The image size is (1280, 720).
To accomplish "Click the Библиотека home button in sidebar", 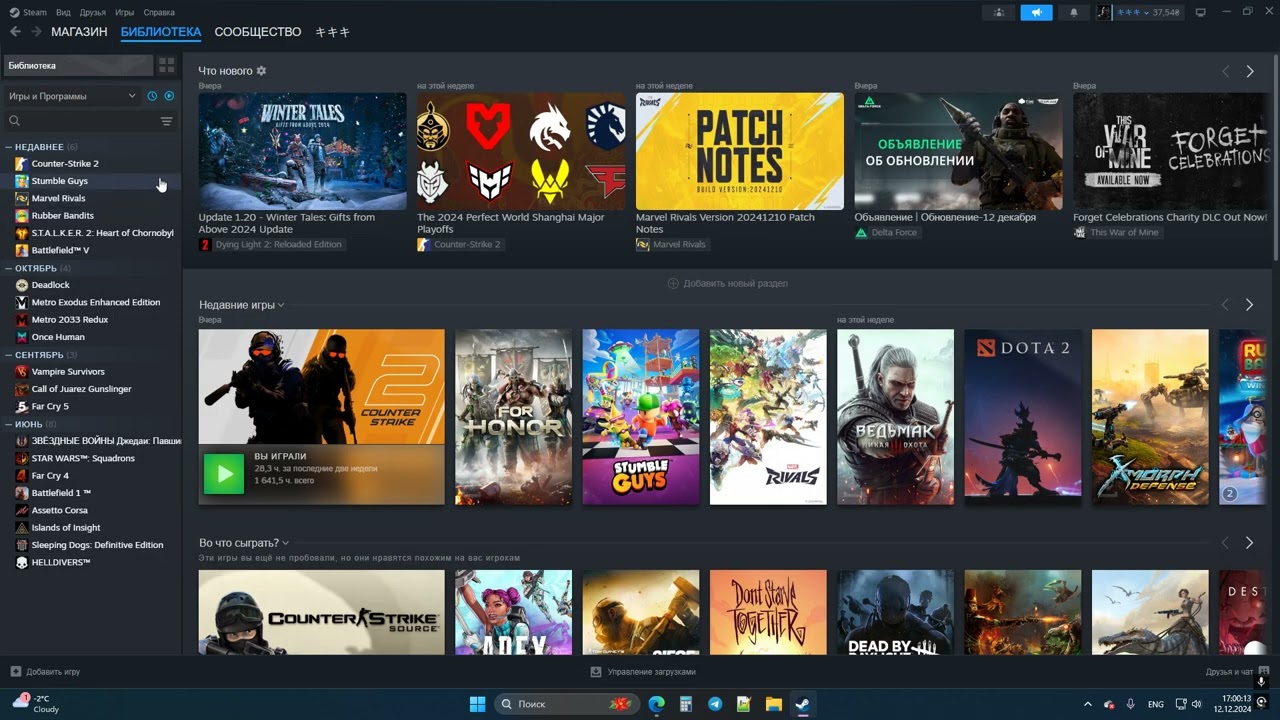I will click(x=78, y=65).
